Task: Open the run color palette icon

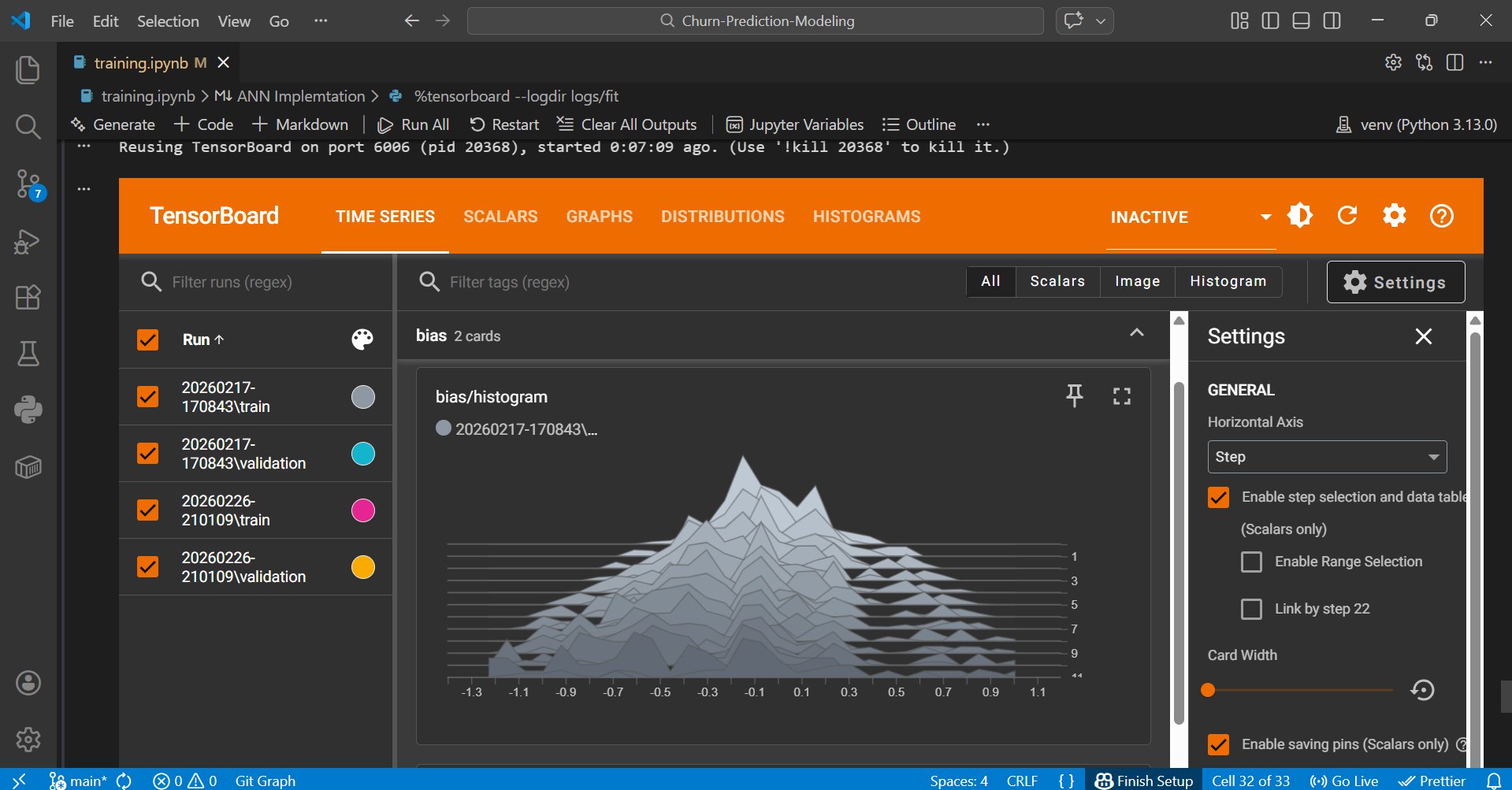Action: click(362, 339)
